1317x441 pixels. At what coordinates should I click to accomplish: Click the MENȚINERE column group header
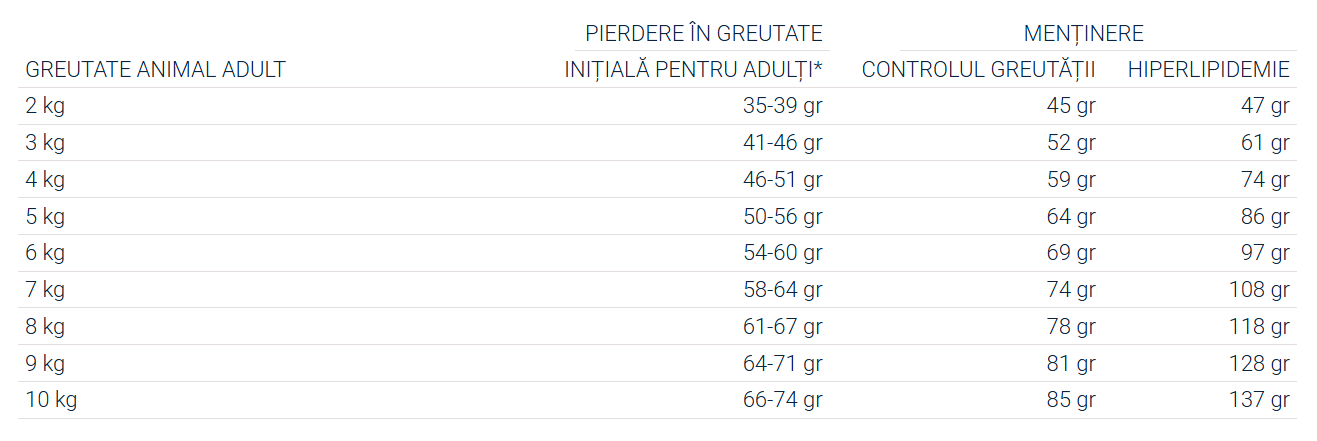[x=1083, y=33]
